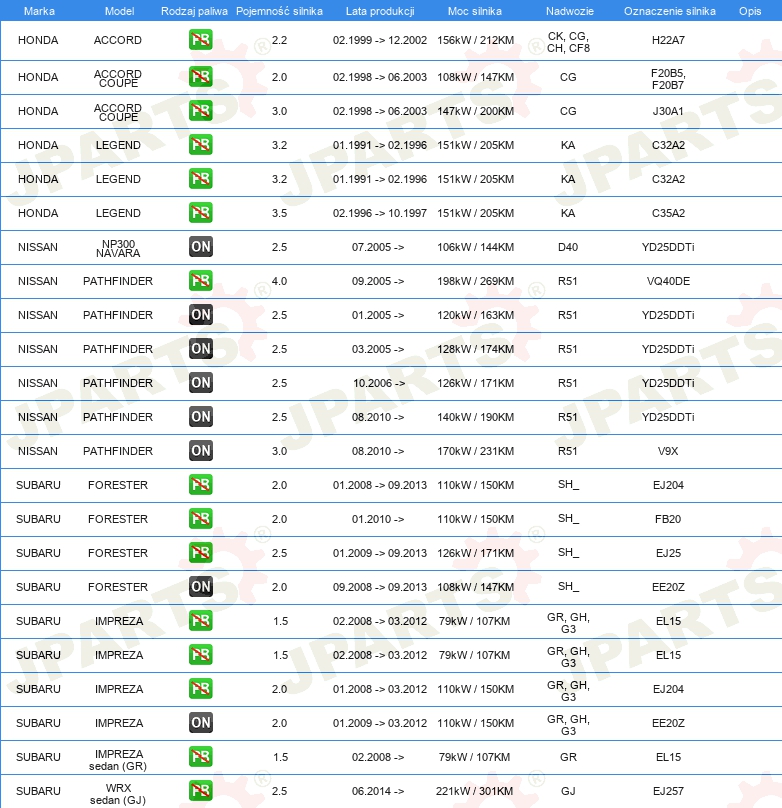The height and width of the screenshot is (808, 782).
Task: Select the engine code H22A7
Action: pos(668,40)
